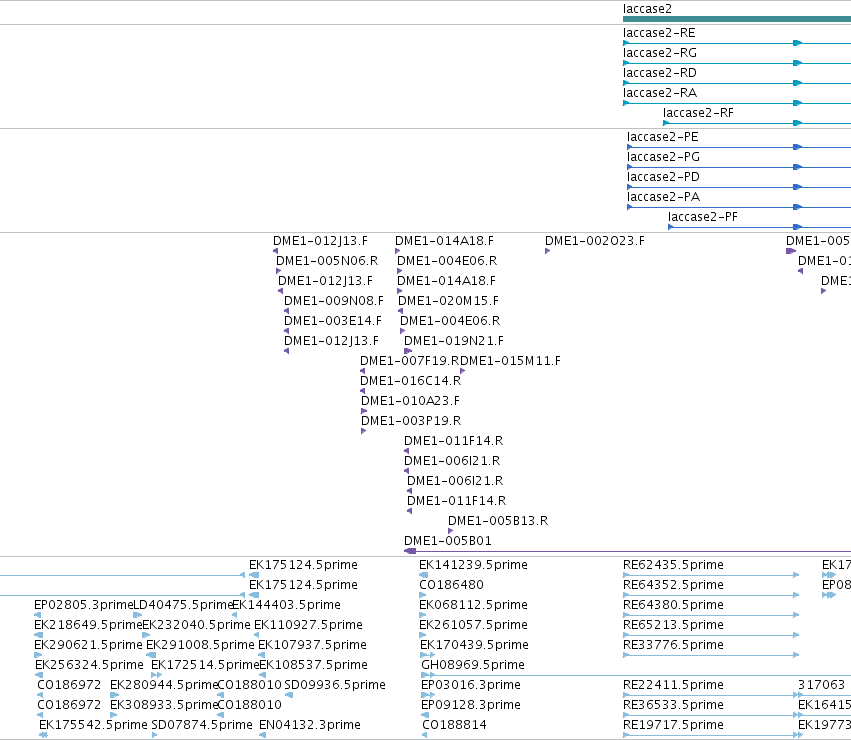Click the EP03016.3prime label
The image size is (851, 740).
pyautogui.click(x=471, y=685)
